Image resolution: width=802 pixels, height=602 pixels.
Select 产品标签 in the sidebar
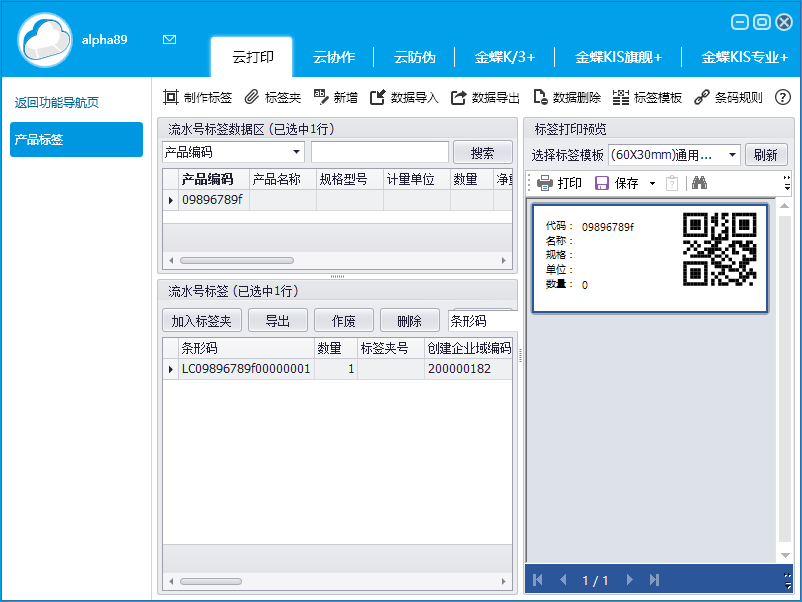click(x=76, y=139)
